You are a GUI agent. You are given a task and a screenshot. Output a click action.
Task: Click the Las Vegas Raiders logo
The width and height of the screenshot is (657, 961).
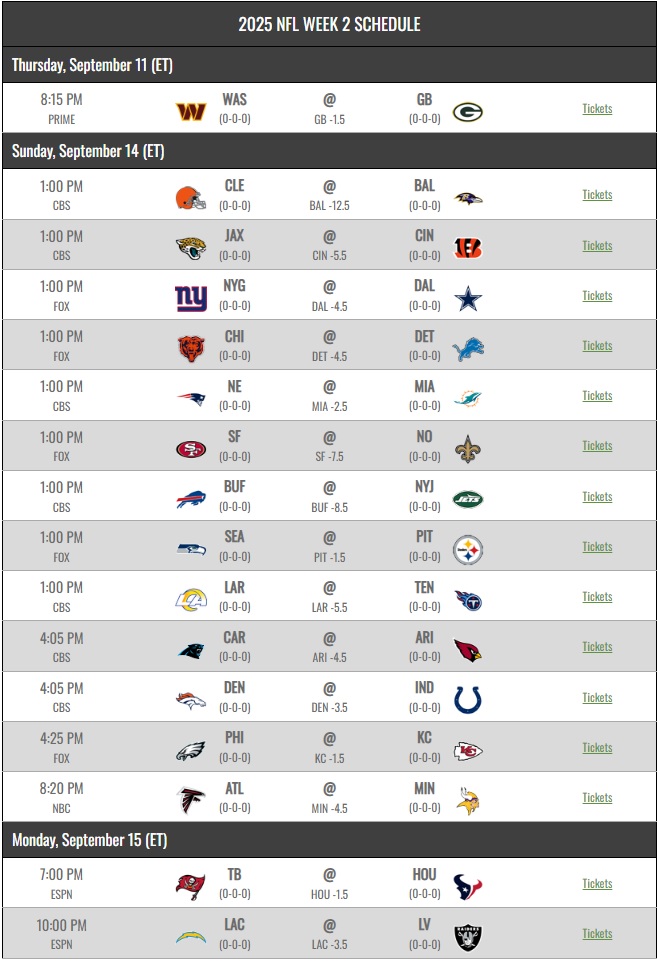coord(468,936)
